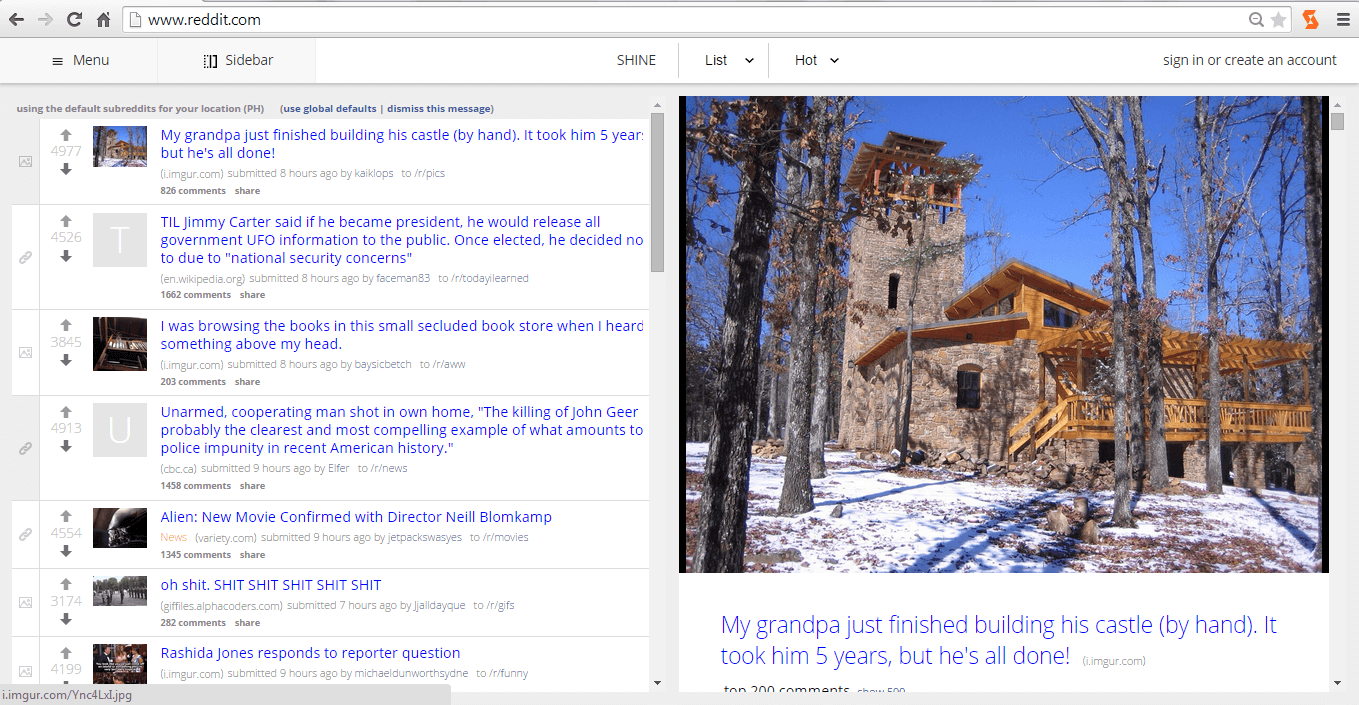Open user kaiklops' profile
Image resolution: width=1359 pixels, height=705 pixels.
point(374,173)
